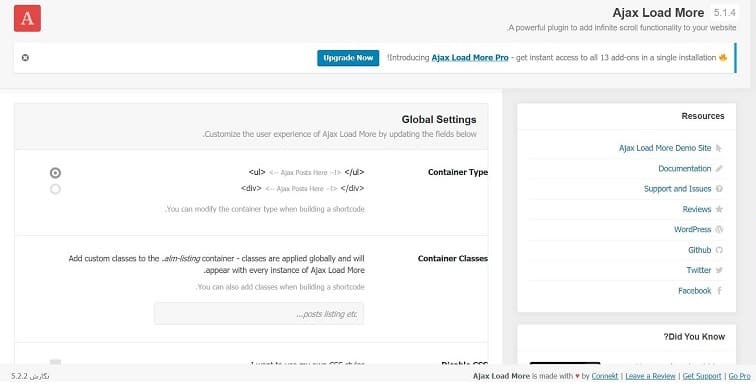Image resolution: width=756 pixels, height=386 pixels.
Task: Click the Did You Know heading
Action: pyautogui.click(x=694, y=337)
